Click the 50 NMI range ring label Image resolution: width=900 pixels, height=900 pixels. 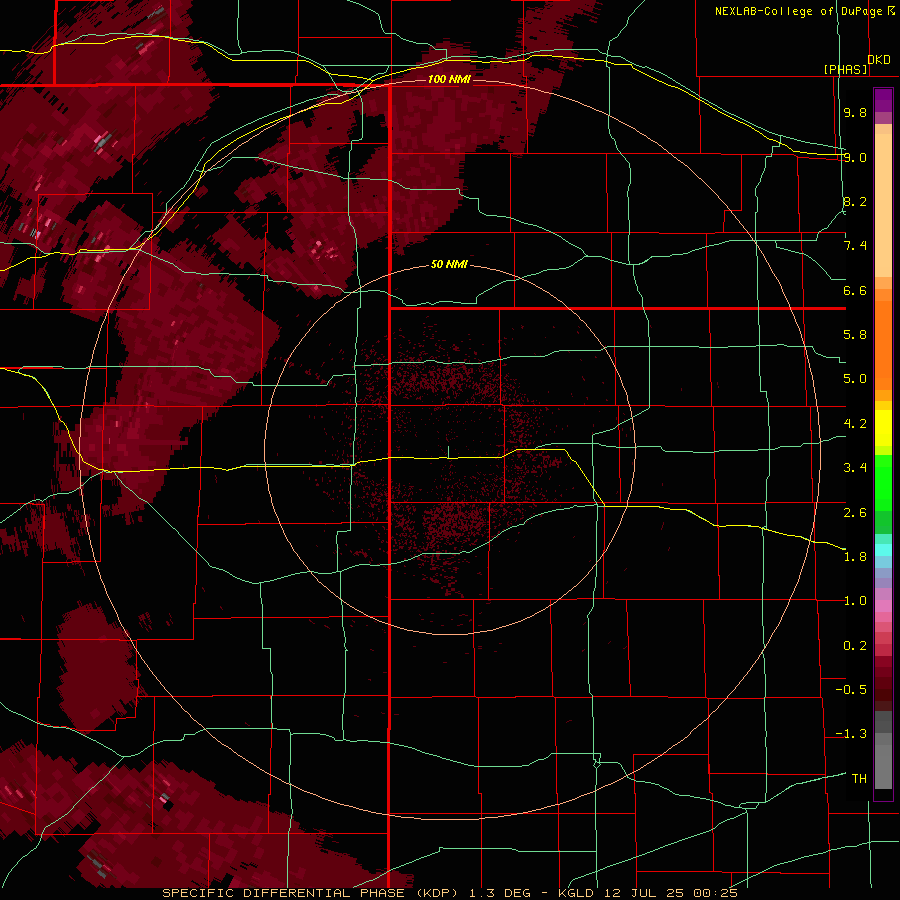pyautogui.click(x=449, y=264)
